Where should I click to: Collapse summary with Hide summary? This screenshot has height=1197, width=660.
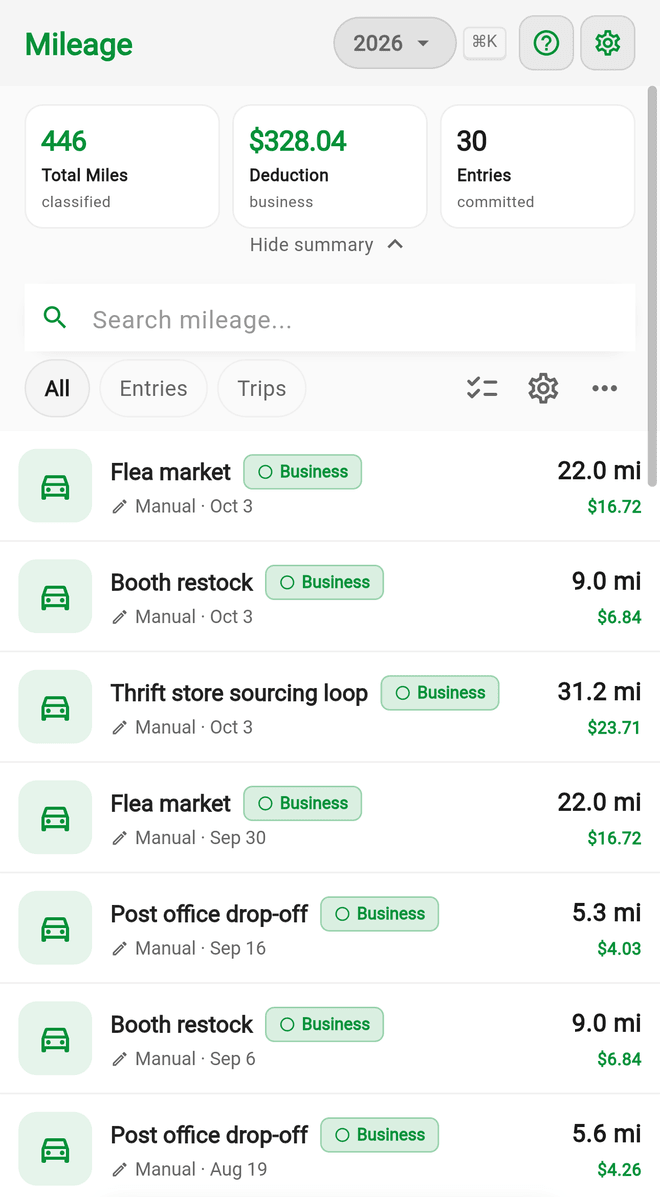[x=327, y=245]
